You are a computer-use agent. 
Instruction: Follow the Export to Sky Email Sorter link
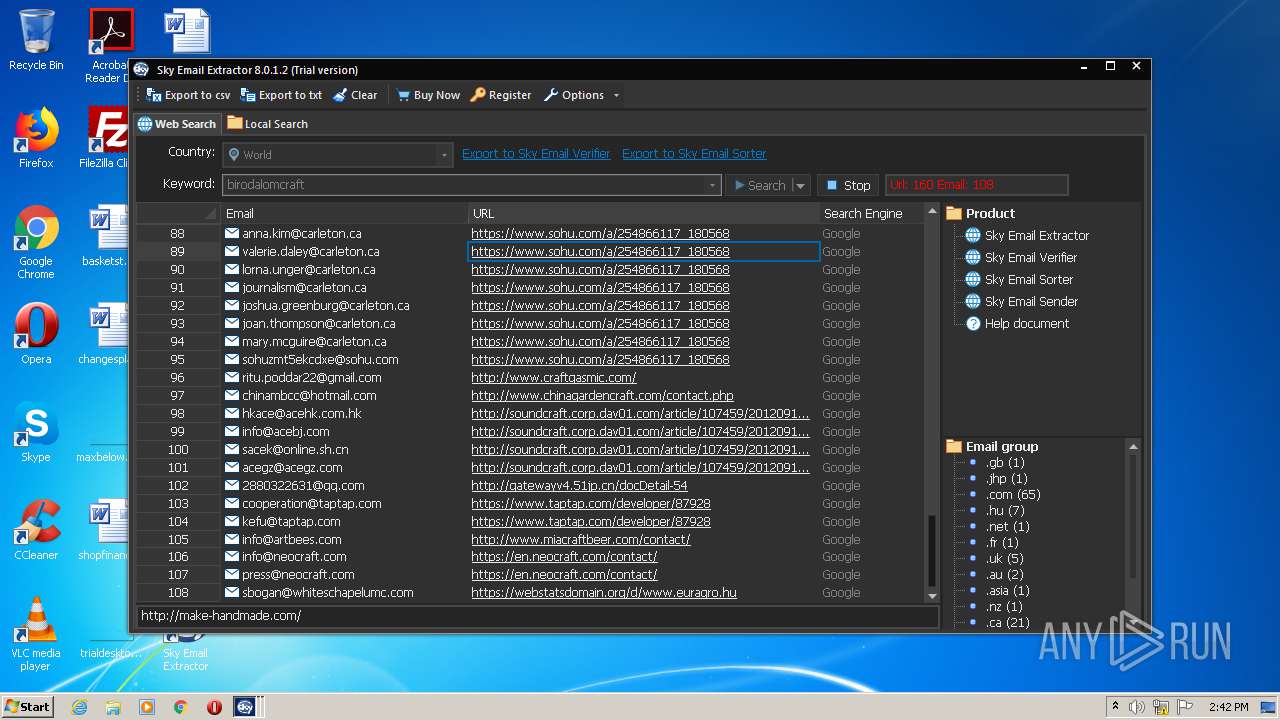coord(694,153)
